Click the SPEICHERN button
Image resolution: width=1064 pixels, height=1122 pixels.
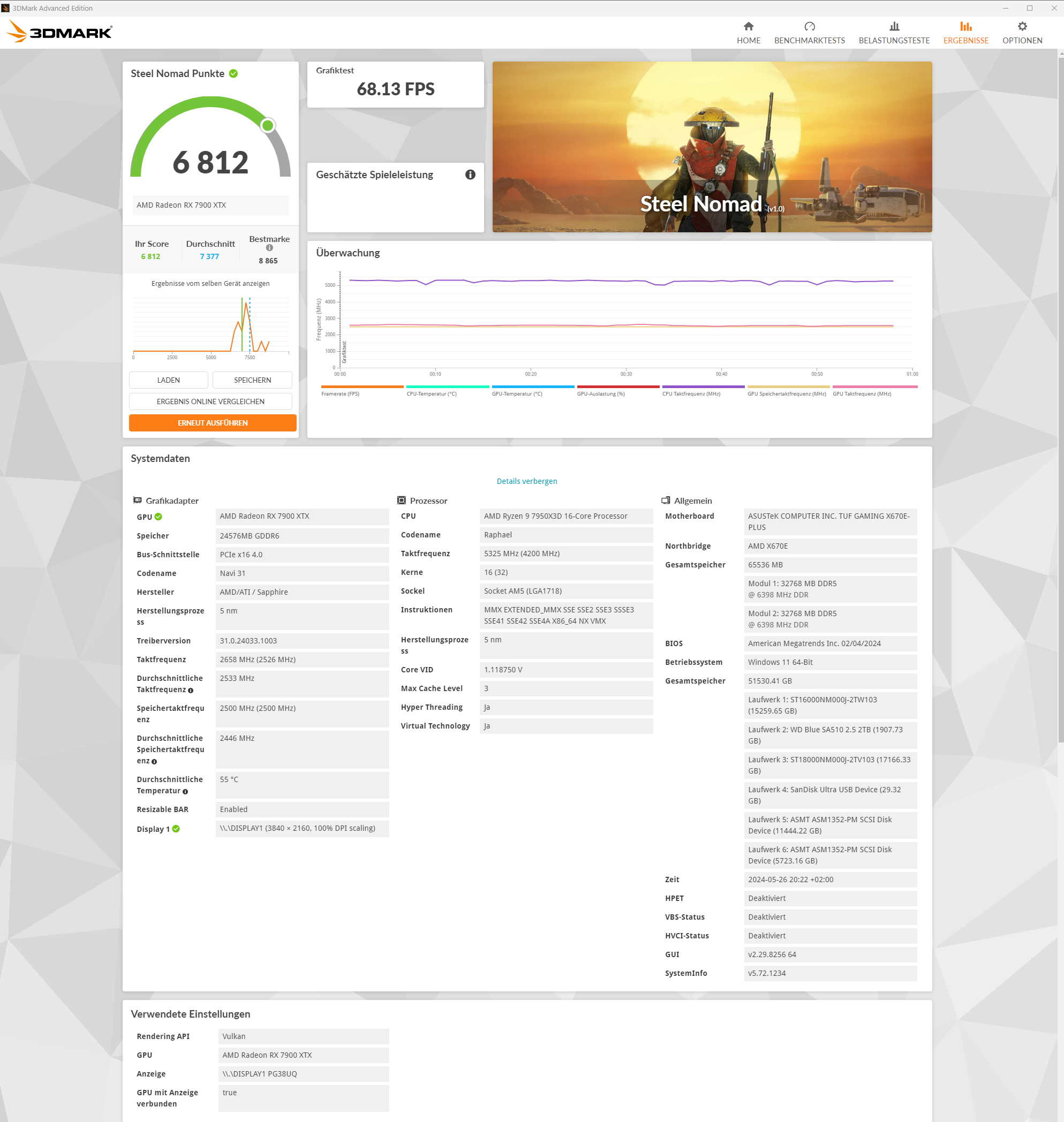point(252,380)
